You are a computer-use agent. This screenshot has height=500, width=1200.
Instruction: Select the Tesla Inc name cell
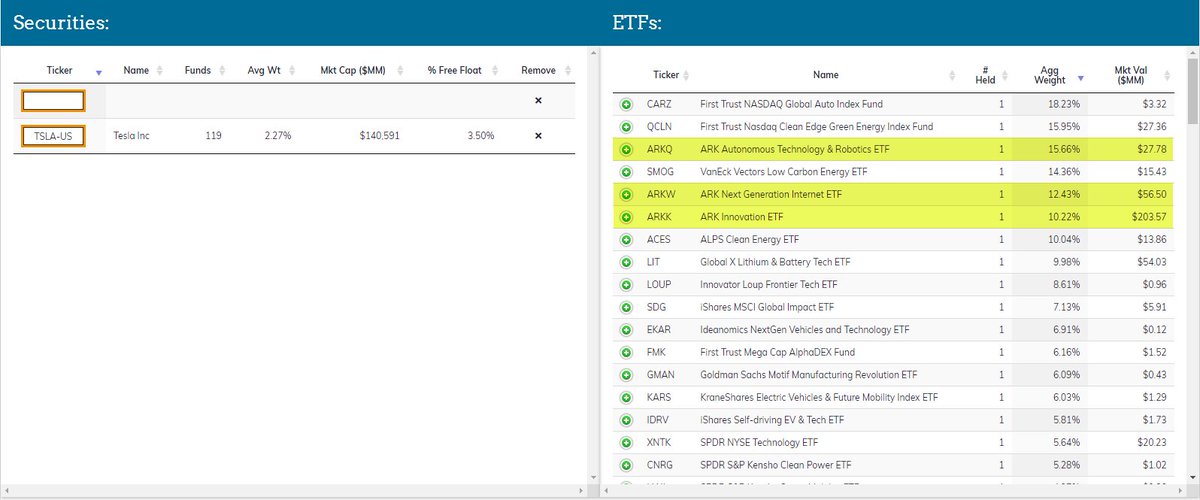132,136
